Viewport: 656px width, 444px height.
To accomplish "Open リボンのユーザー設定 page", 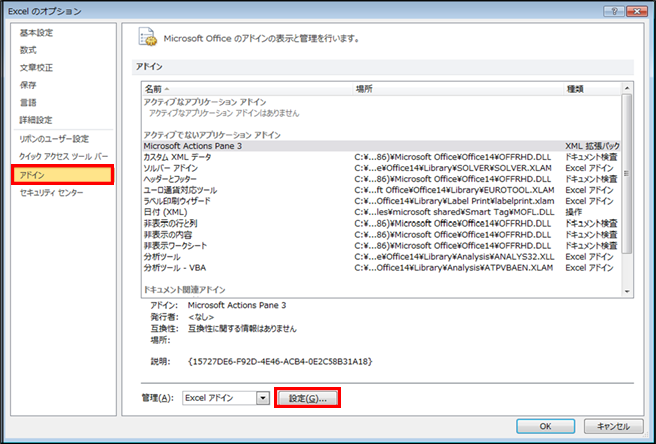I will [x=54, y=139].
